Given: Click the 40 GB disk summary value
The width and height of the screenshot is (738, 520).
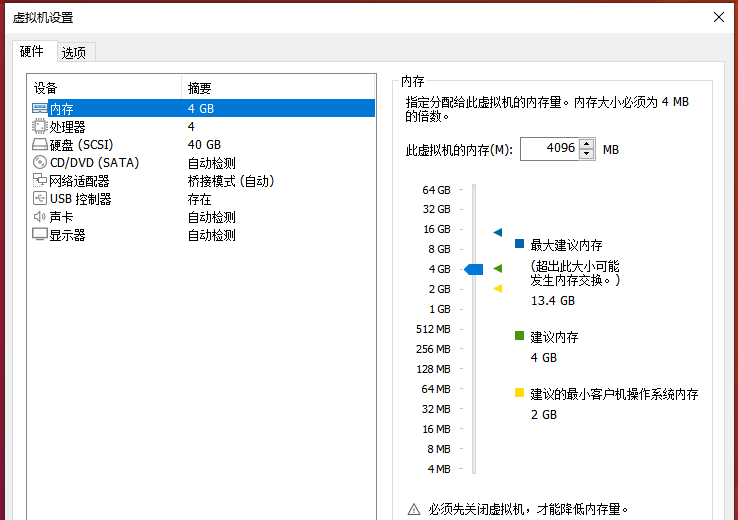Looking at the screenshot, I should pyautogui.click(x=204, y=144).
